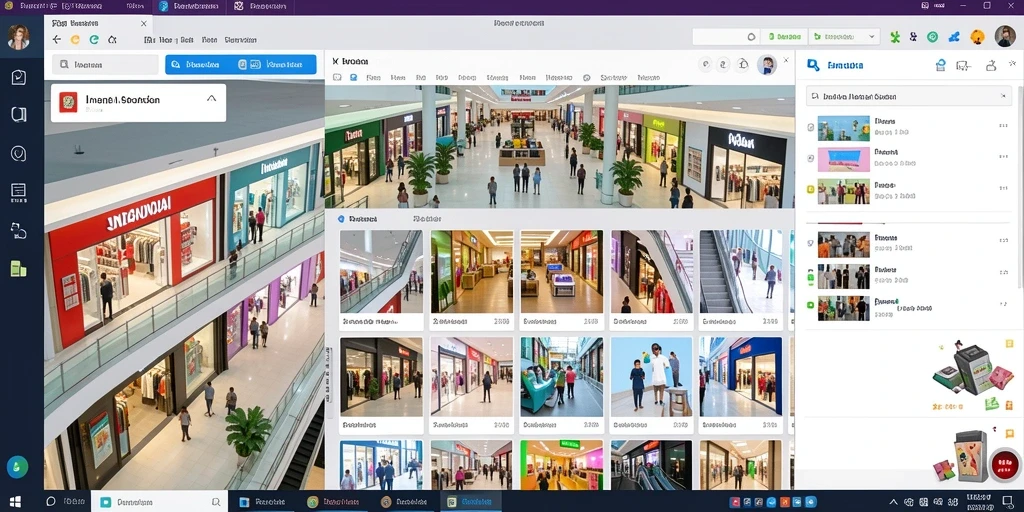Image resolution: width=1024 pixels, height=512 pixels.
Task: Open the clipboard-check icon in left sidebar
Action: pyautogui.click(x=19, y=78)
